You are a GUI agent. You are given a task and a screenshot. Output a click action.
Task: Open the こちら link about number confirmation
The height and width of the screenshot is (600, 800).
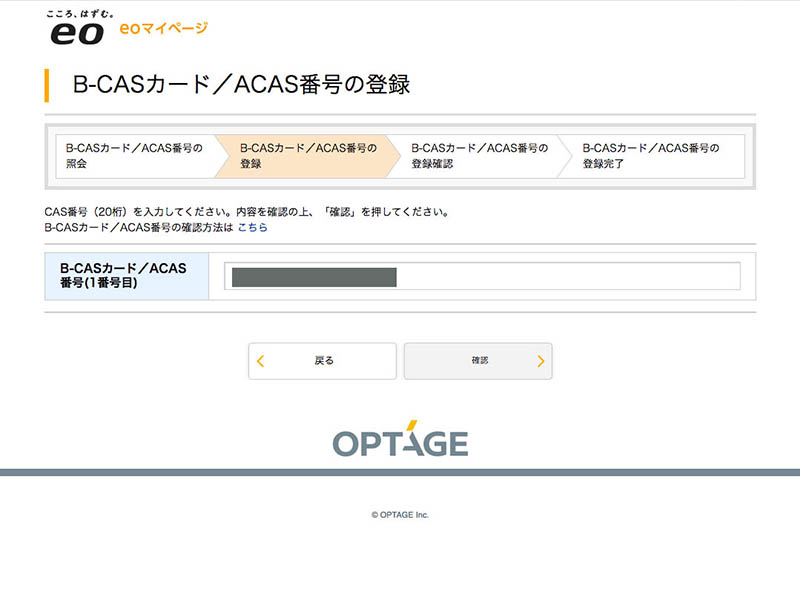tap(253, 227)
